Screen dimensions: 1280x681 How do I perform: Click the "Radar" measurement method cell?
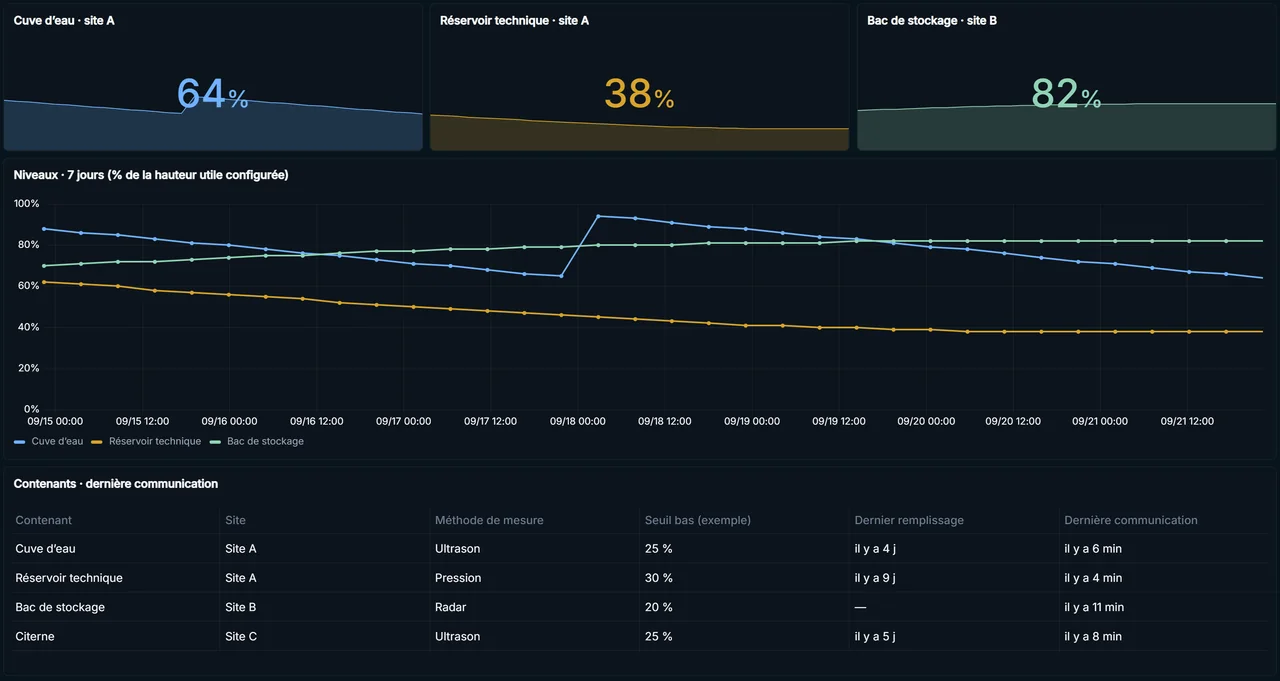pyautogui.click(x=451, y=607)
